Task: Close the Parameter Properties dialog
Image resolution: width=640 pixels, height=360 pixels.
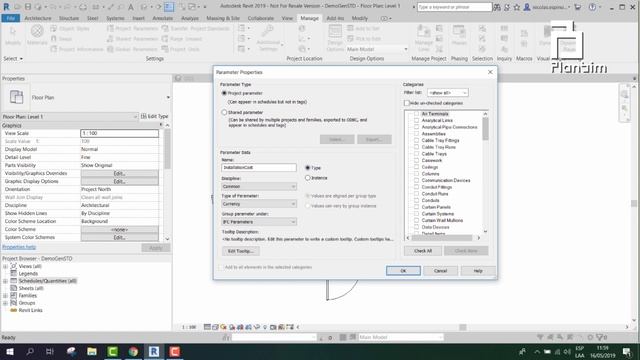Action: (x=490, y=72)
